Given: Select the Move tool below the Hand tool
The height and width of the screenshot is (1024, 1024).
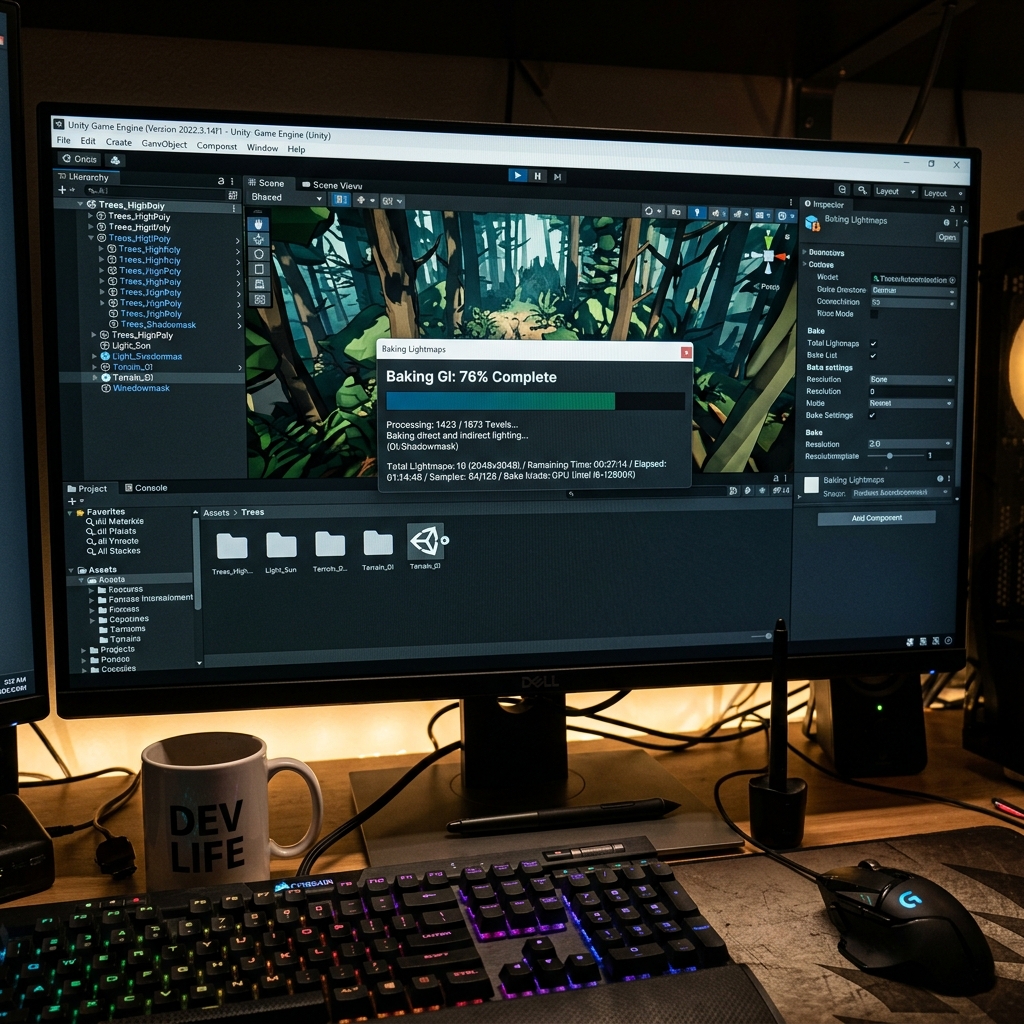Looking at the screenshot, I should 259,240.
